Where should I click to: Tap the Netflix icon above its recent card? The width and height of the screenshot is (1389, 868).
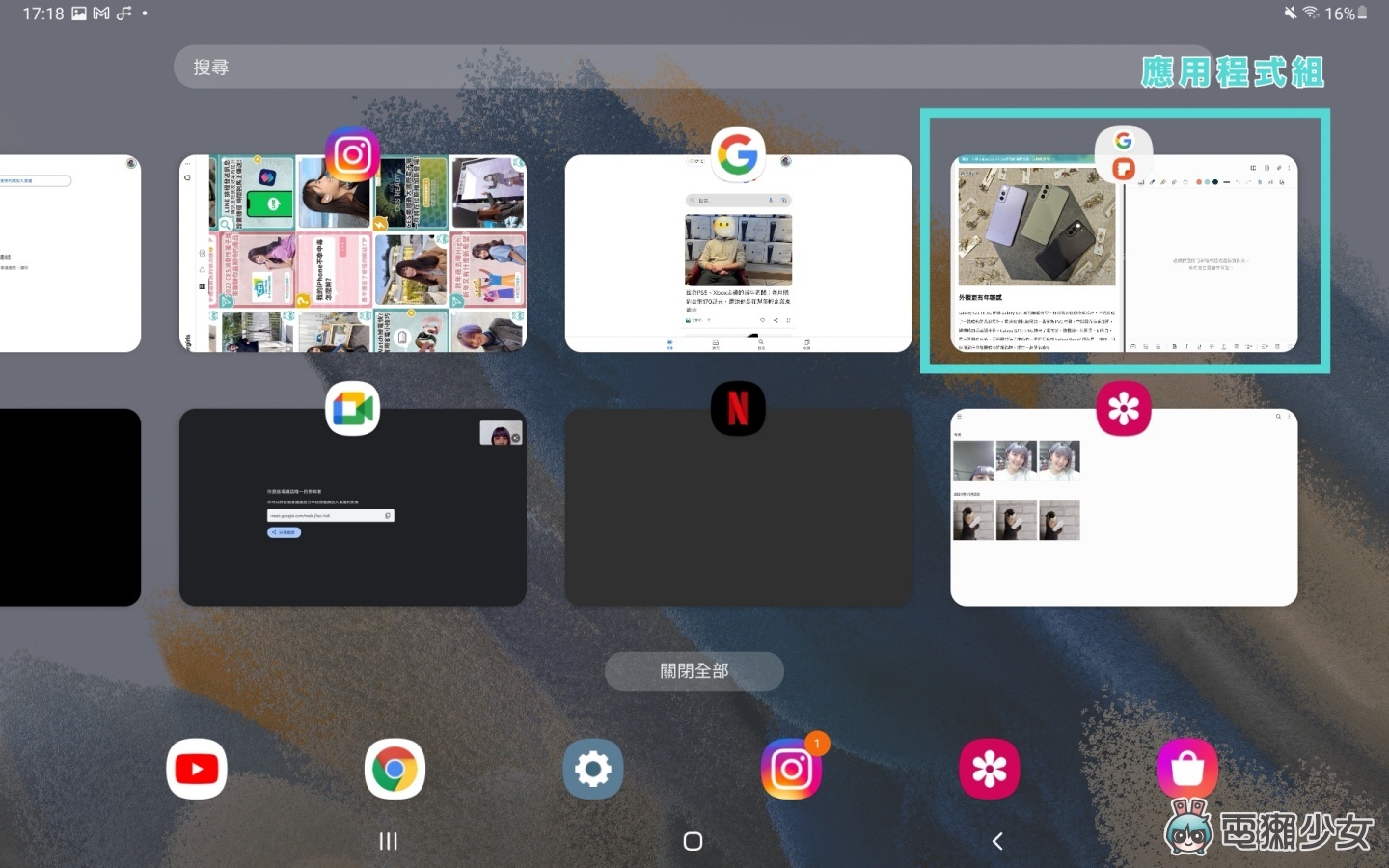738,408
